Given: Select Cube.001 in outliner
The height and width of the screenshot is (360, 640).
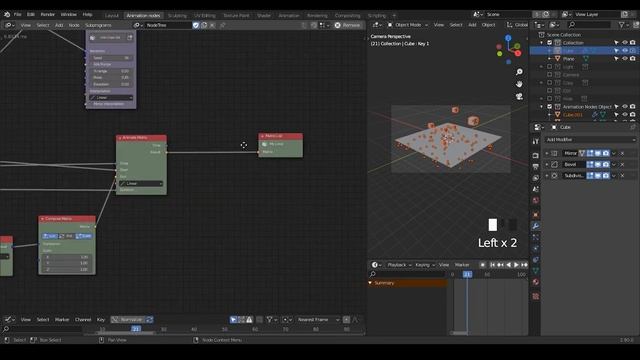Looking at the screenshot, I should pos(573,115).
